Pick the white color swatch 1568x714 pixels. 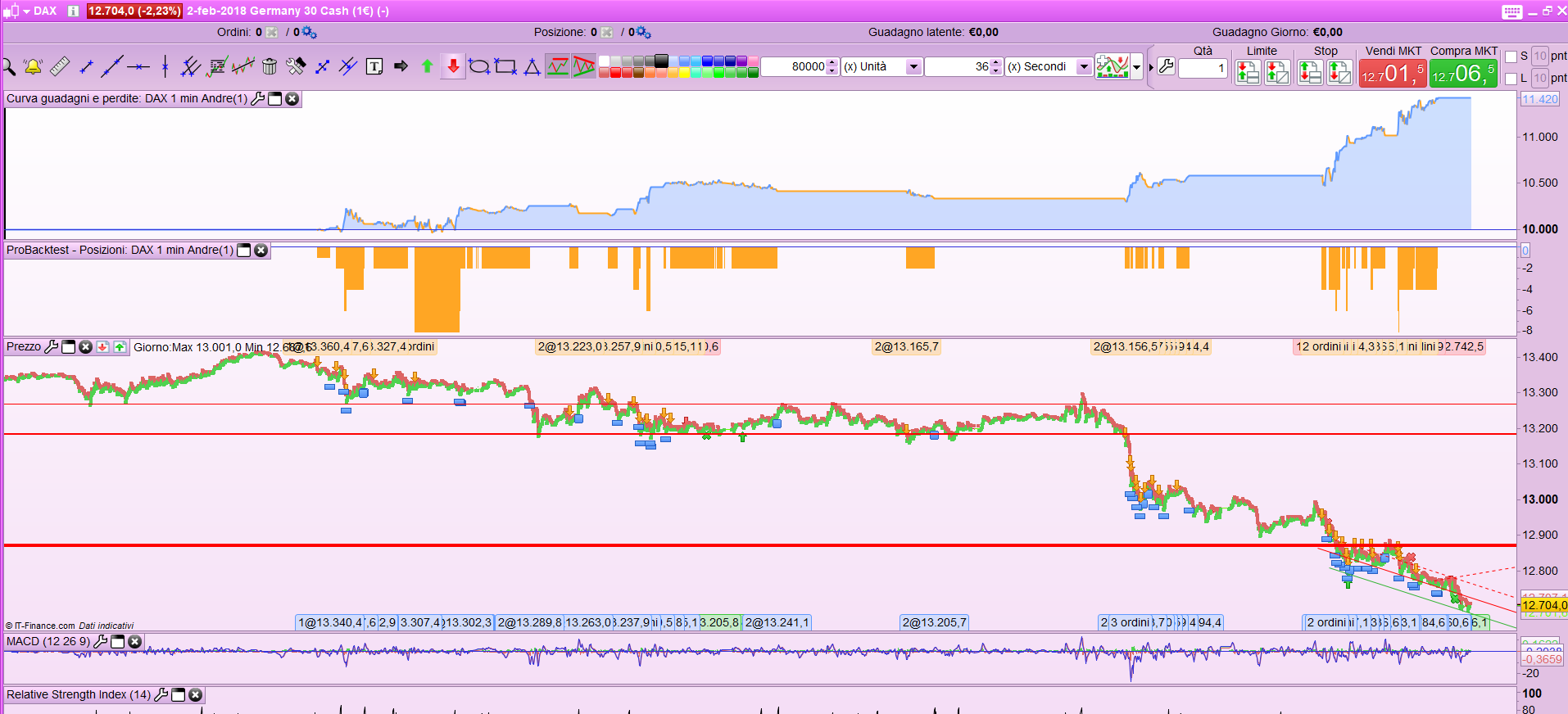click(x=604, y=61)
